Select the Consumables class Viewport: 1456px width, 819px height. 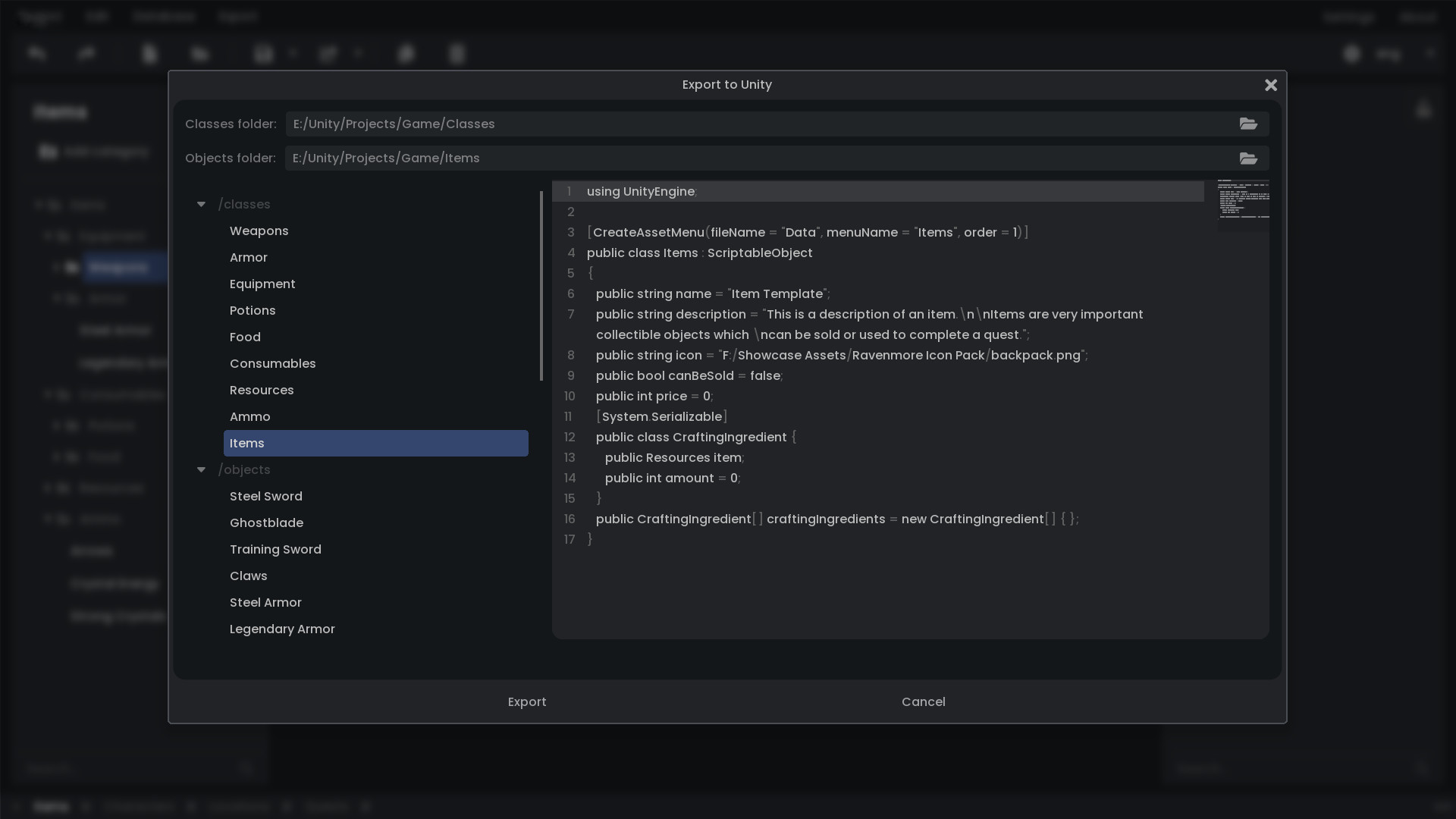click(x=272, y=363)
